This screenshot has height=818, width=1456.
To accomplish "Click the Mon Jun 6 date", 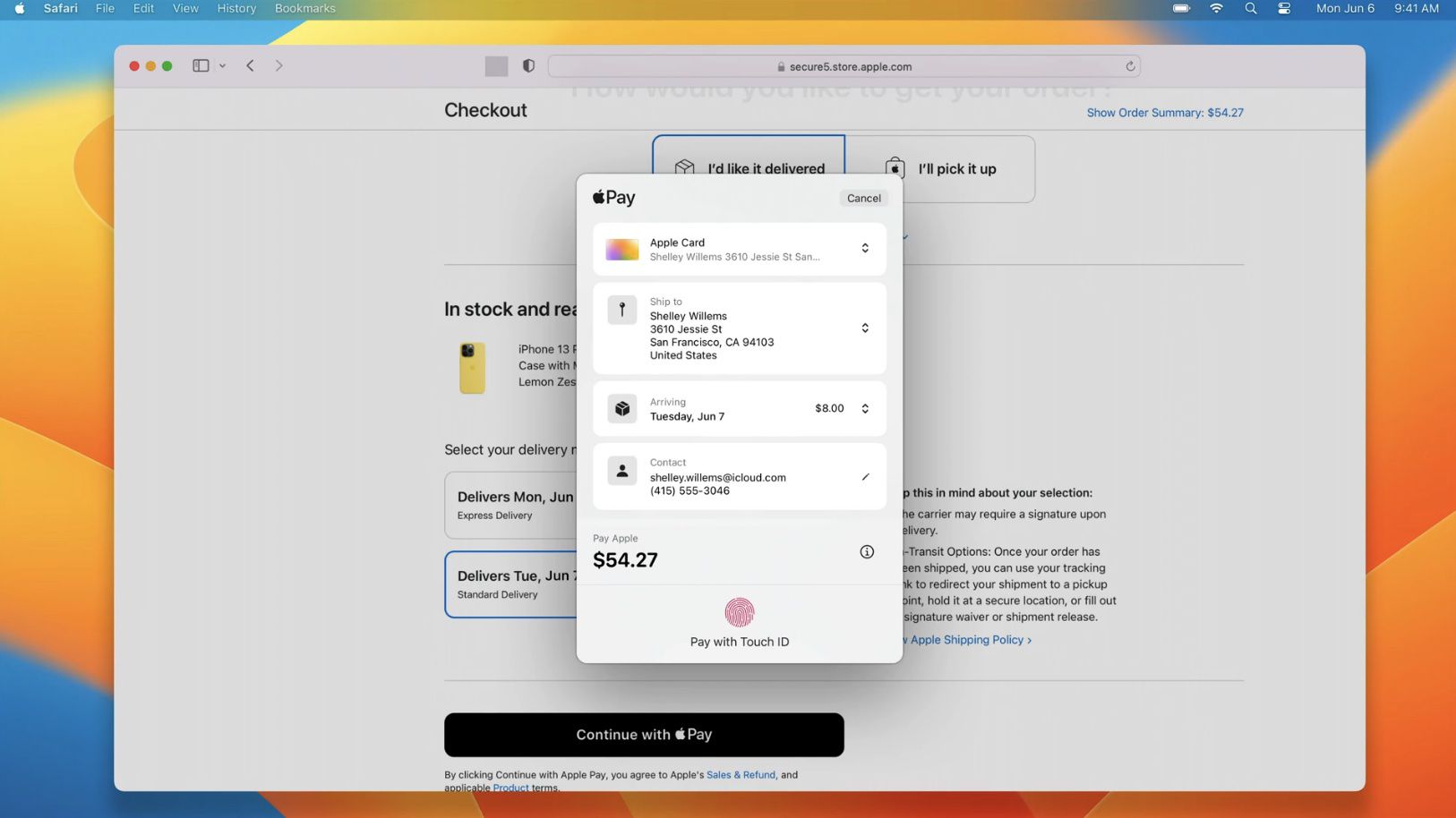I will 1345,8.
